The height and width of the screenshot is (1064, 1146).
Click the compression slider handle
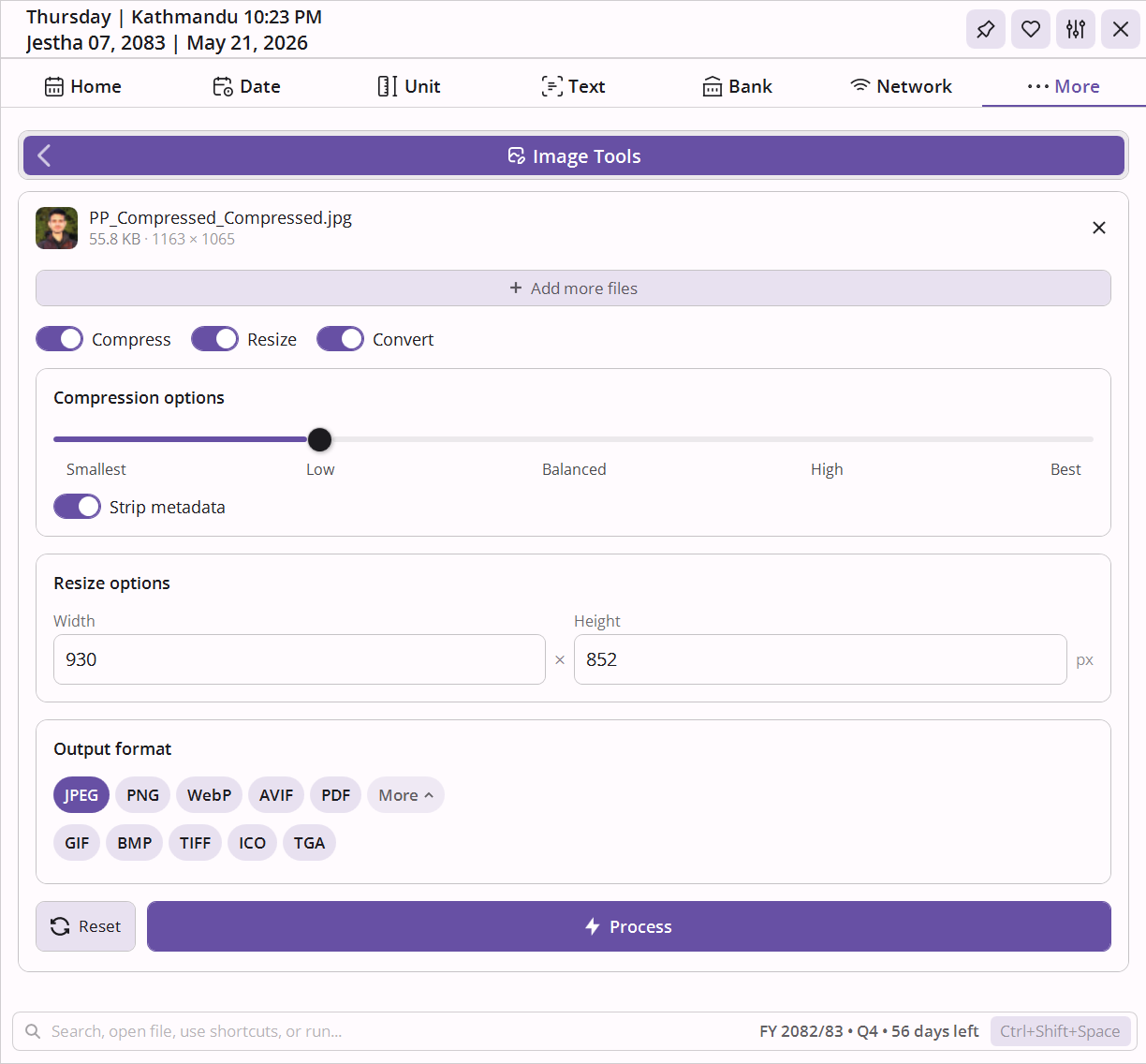click(319, 438)
